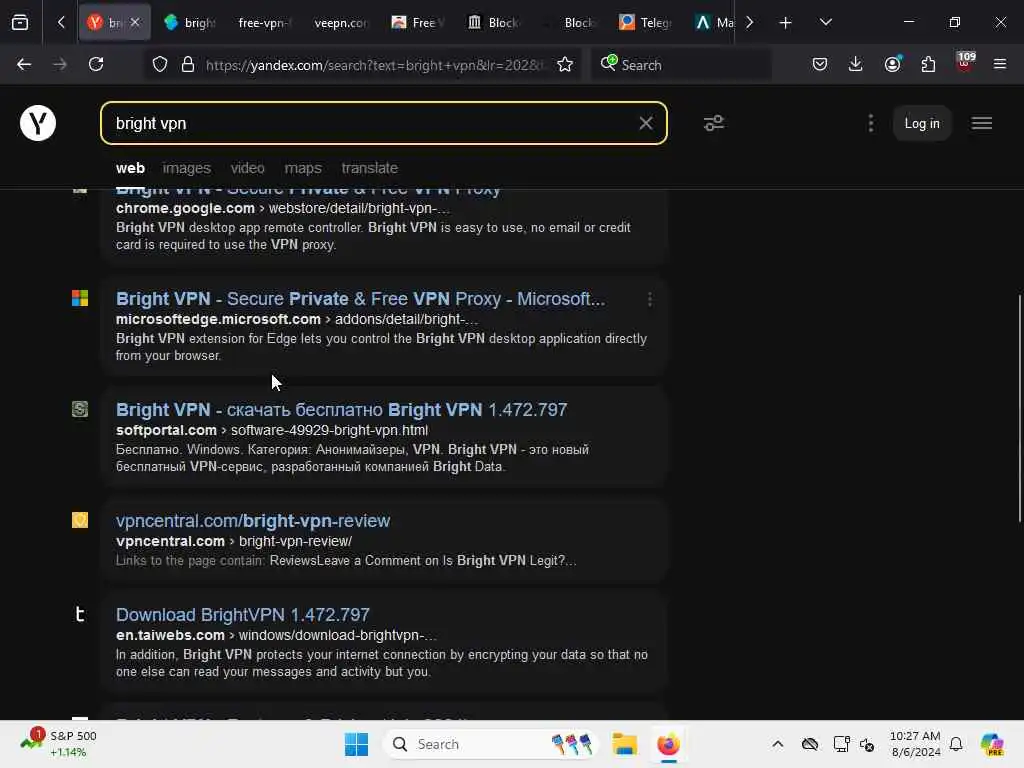Click the URL address bar
Screen dimensions: 1024x768
tap(375, 65)
